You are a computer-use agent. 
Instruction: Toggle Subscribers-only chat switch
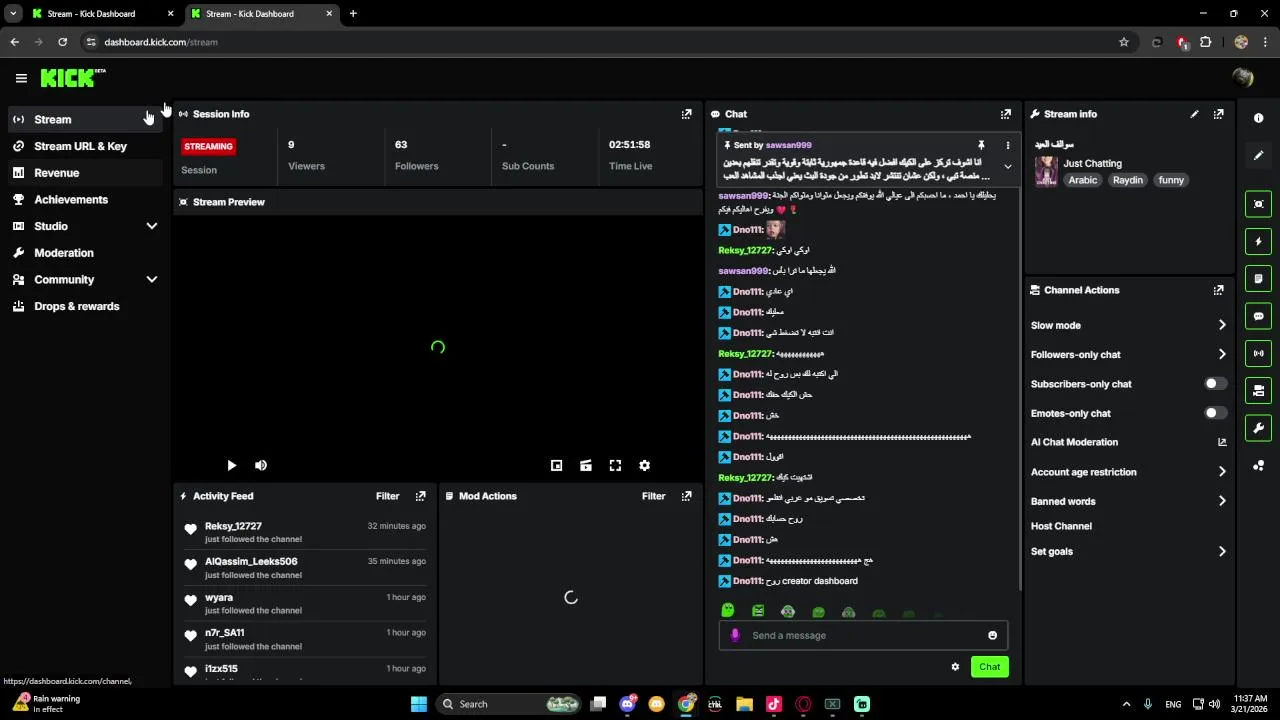(1215, 384)
